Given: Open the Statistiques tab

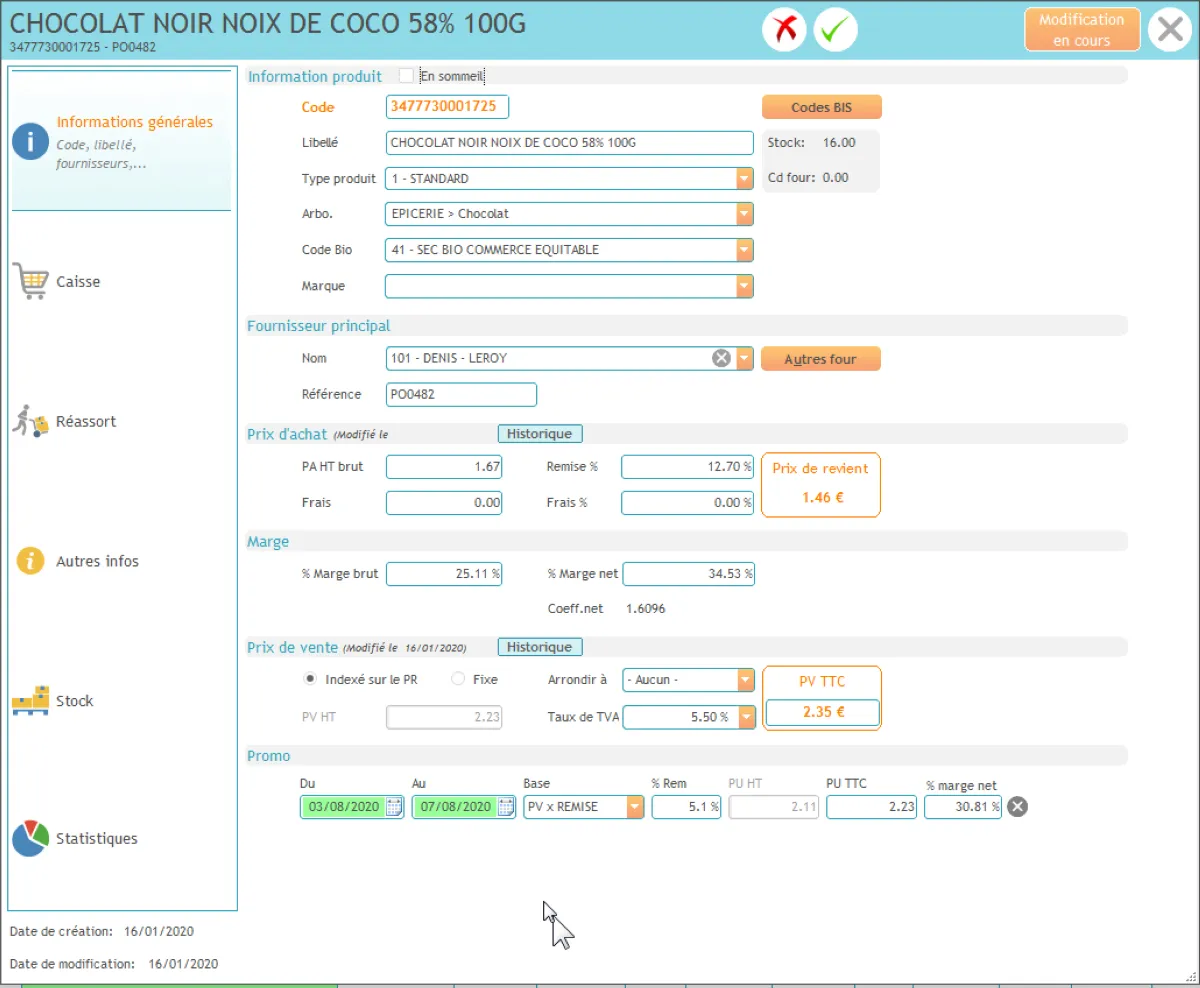Looking at the screenshot, I should (97, 839).
